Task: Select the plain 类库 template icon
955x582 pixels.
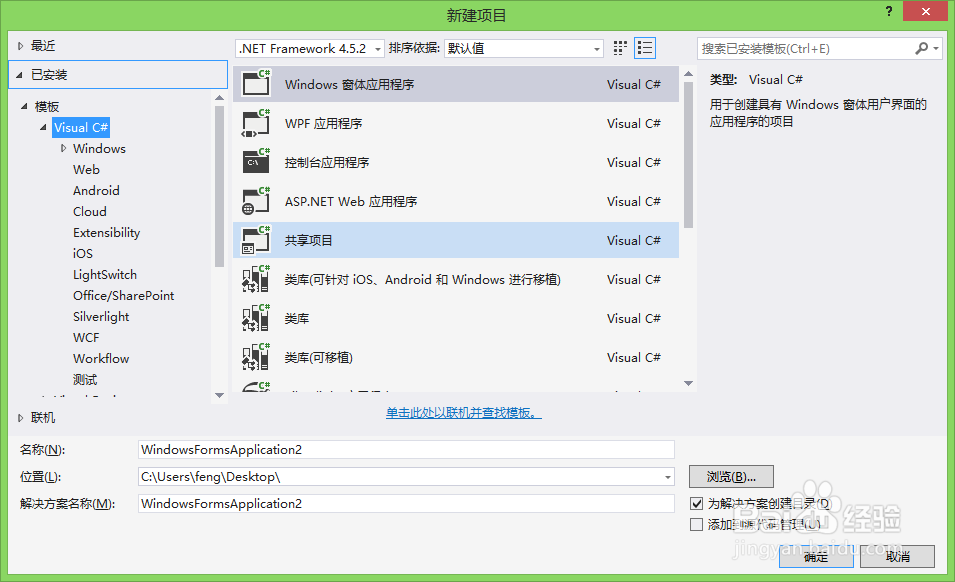Action: [x=256, y=318]
